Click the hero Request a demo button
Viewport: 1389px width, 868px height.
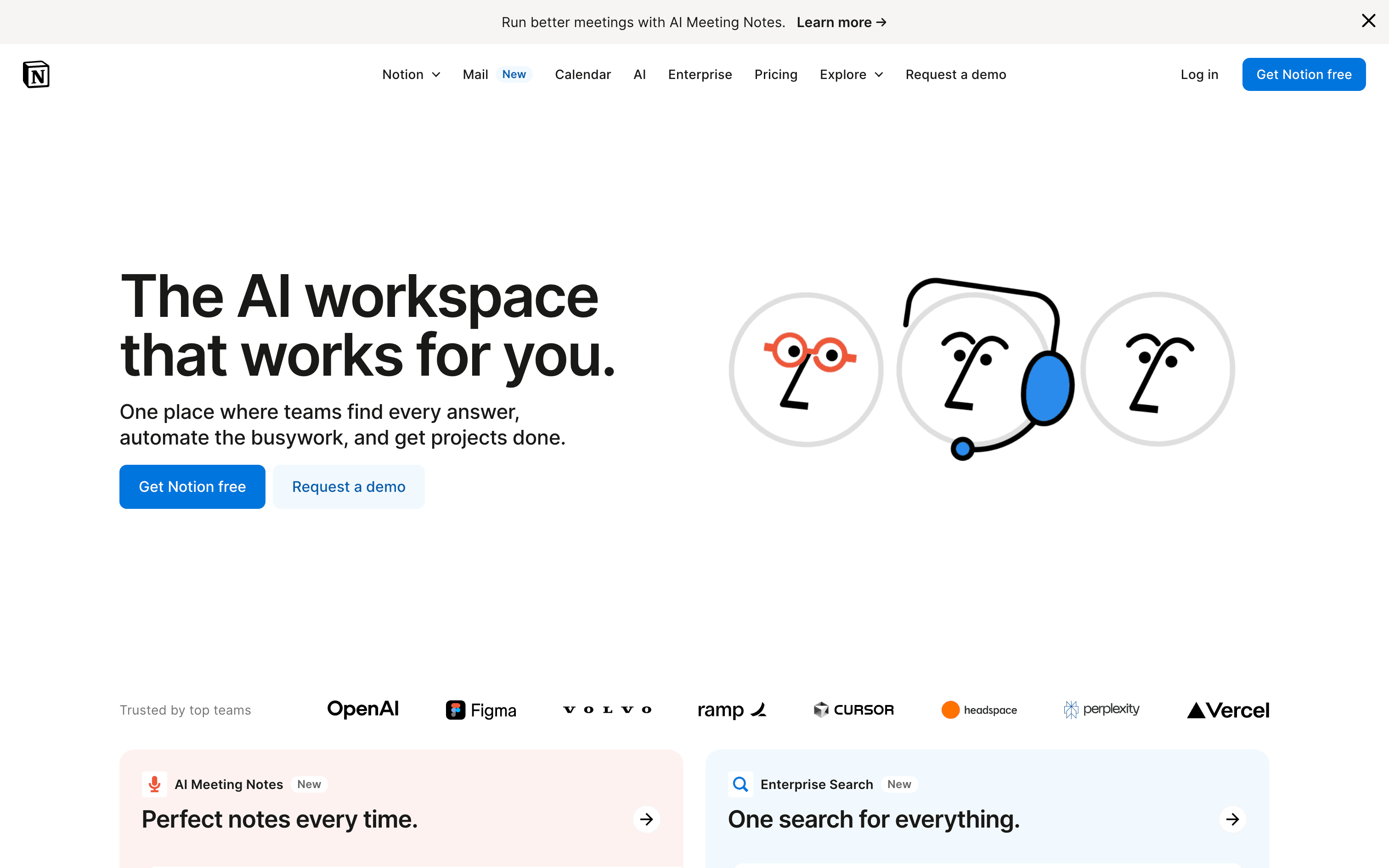348,487
